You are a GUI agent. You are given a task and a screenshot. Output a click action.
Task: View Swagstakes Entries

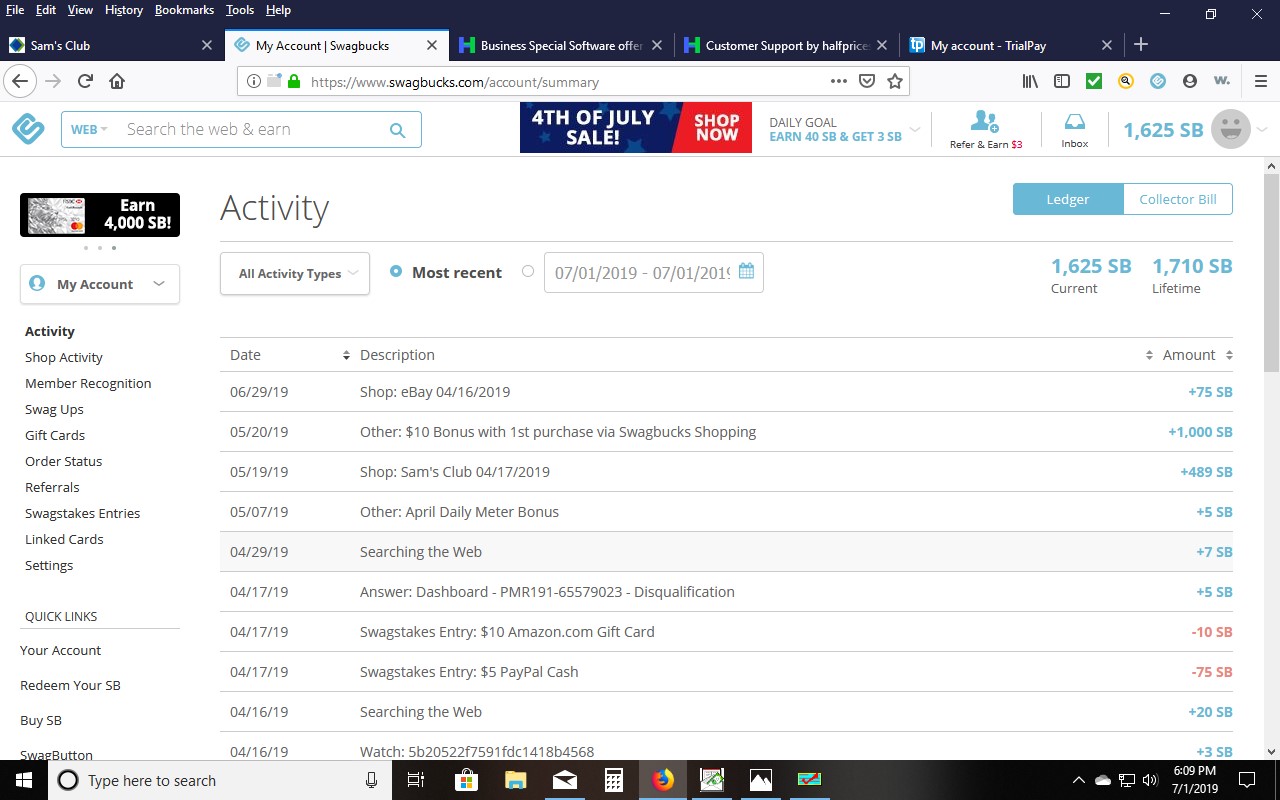[x=82, y=513]
